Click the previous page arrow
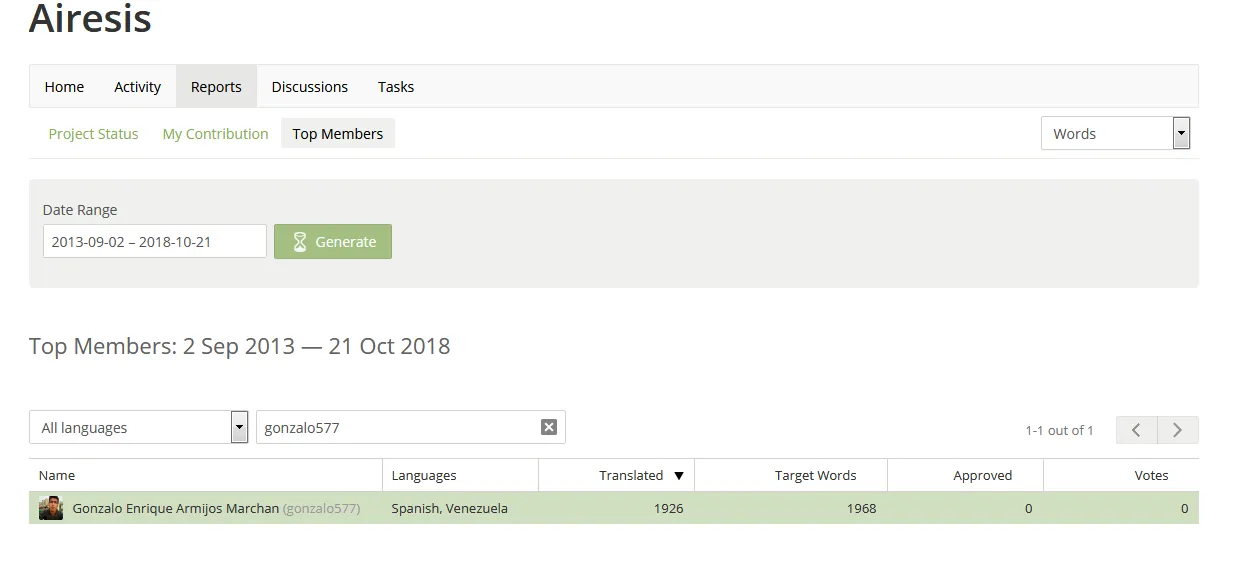Viewport: 1235px width, 564px height. click(1137, 430)
